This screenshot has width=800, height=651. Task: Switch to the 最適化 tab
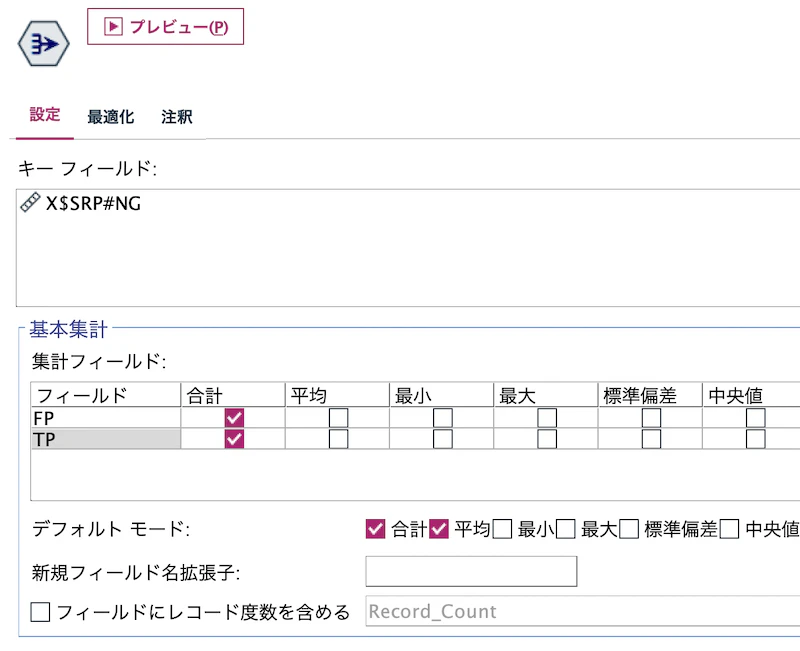click(110, 116)
